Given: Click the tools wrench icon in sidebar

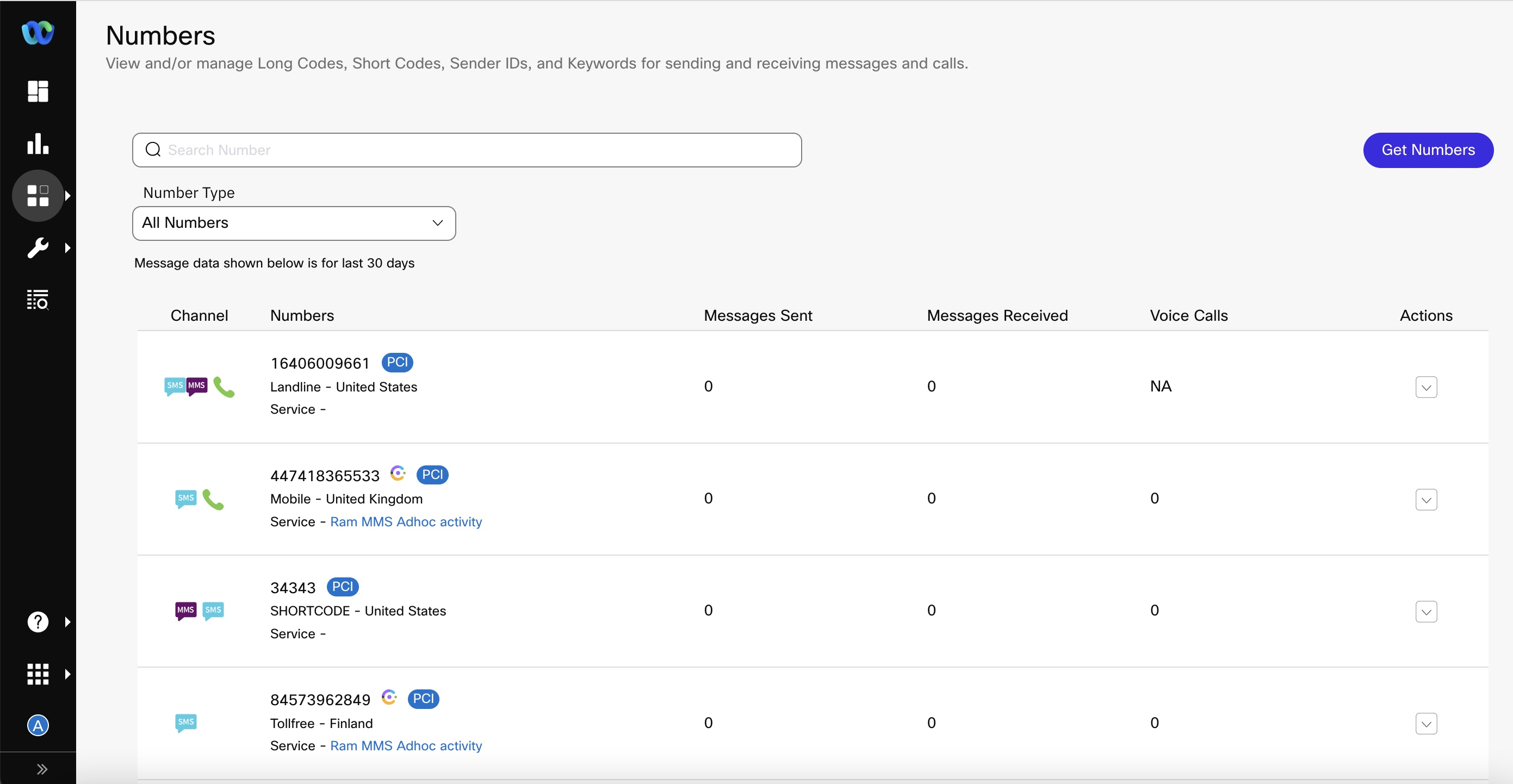Looking at the screenshot, I should (38, 247).
